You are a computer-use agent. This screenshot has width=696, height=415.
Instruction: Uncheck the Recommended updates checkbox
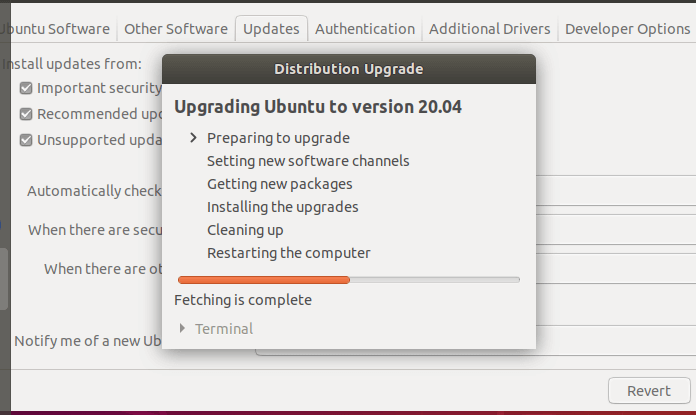click(x=27, y=114)
